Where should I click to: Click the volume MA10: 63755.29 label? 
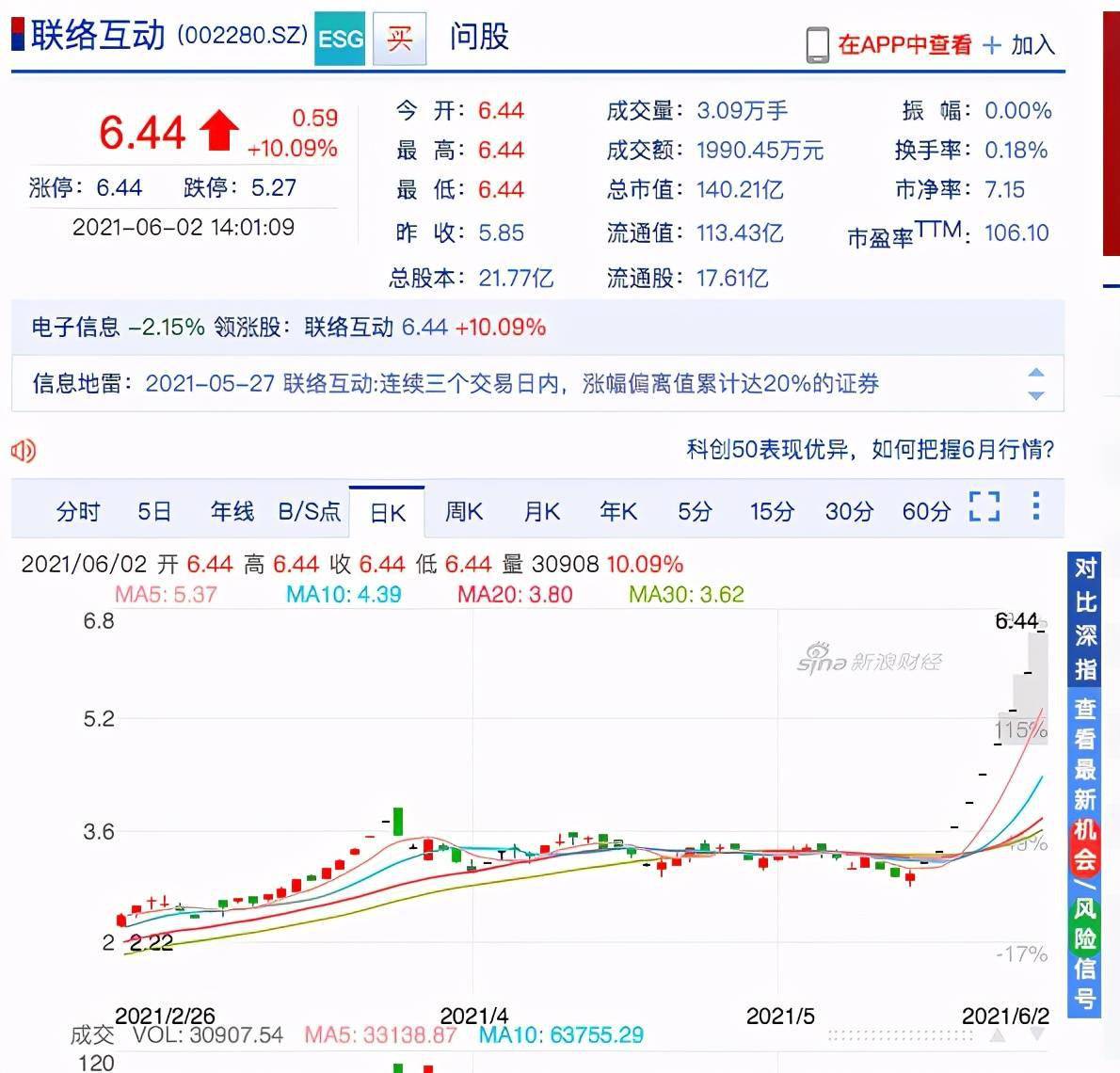pos(561,1034)
